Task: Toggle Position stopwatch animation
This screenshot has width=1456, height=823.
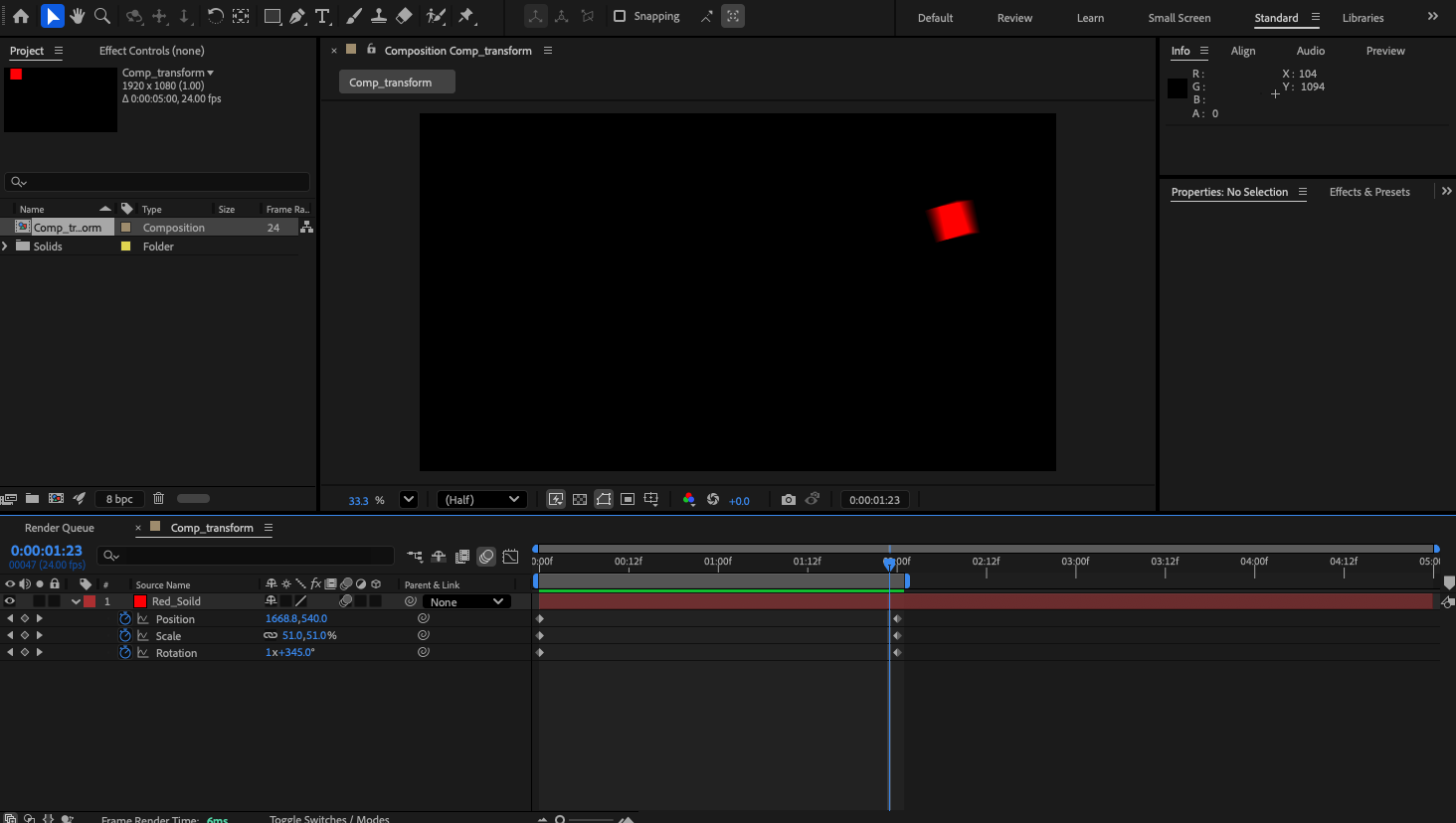Action: [124, 618]
